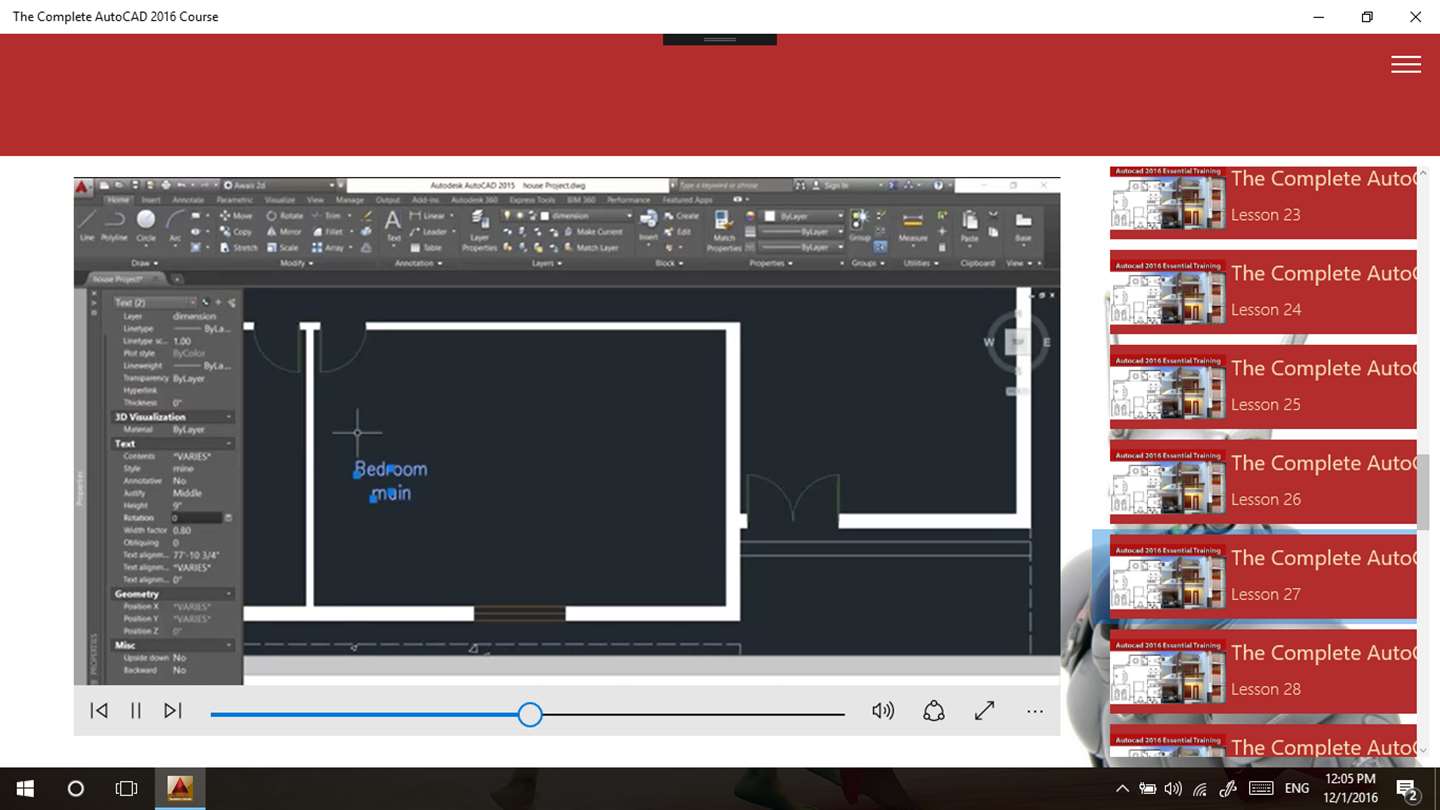Viewport: 1440px width, 810px height.
Task: Click the Copy tool in the video
Action: [x=236, y=232]
